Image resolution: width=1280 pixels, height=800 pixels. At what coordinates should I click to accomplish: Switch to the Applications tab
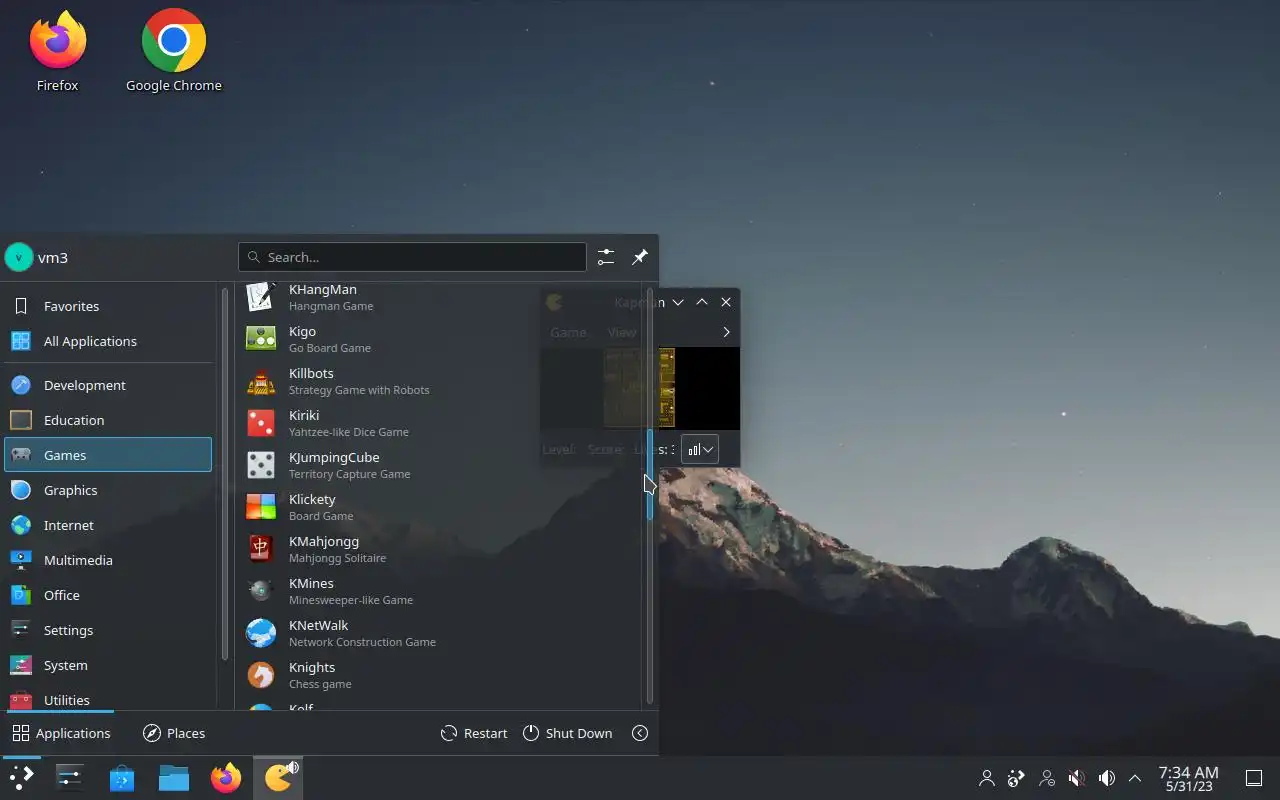tap(61, 733)
